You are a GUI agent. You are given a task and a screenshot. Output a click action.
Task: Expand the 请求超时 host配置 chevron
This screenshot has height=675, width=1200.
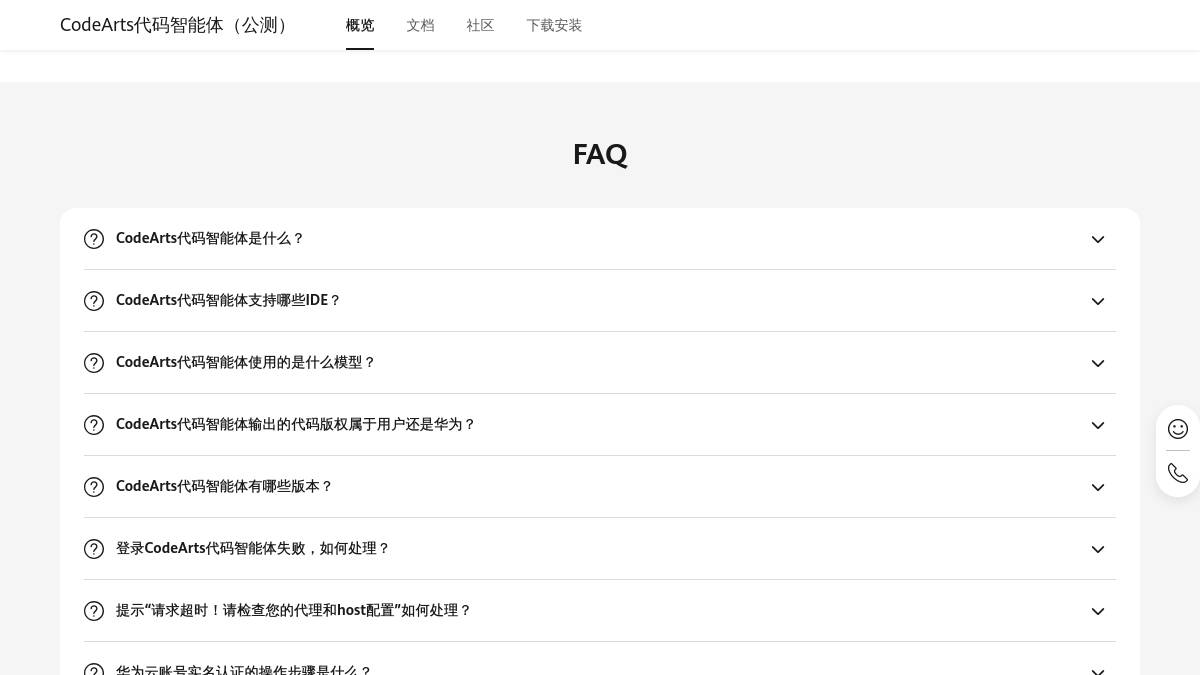[x=1098, y=612]
